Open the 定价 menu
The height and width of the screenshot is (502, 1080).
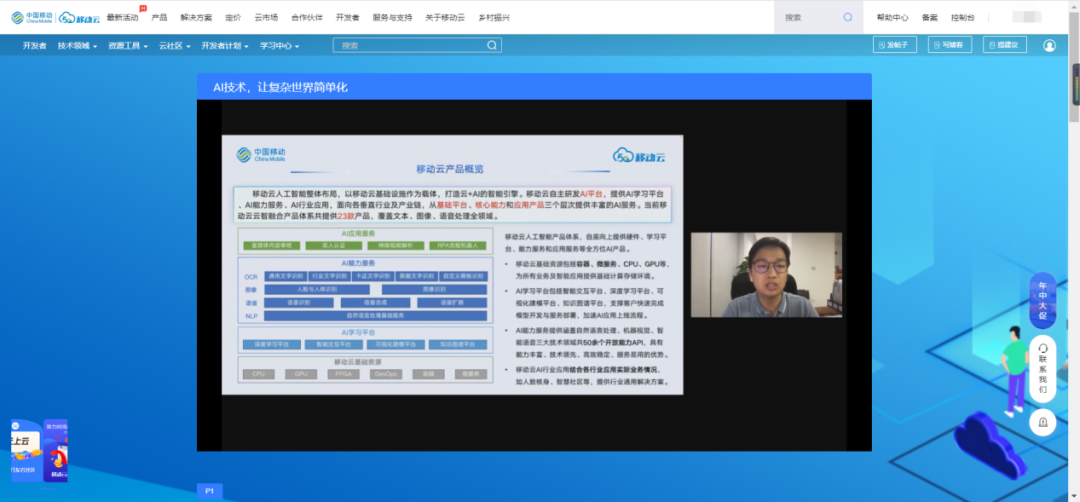(233, 17)
